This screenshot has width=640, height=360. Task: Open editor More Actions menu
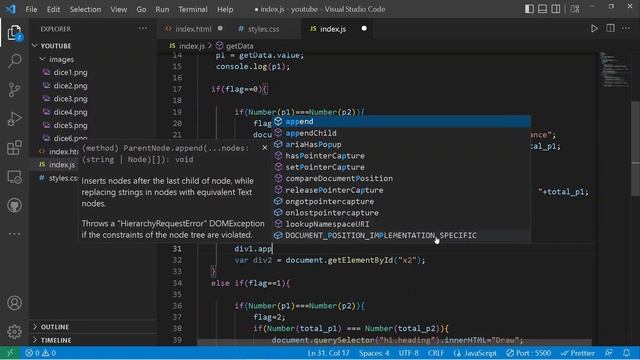click(x=626, y=28)
